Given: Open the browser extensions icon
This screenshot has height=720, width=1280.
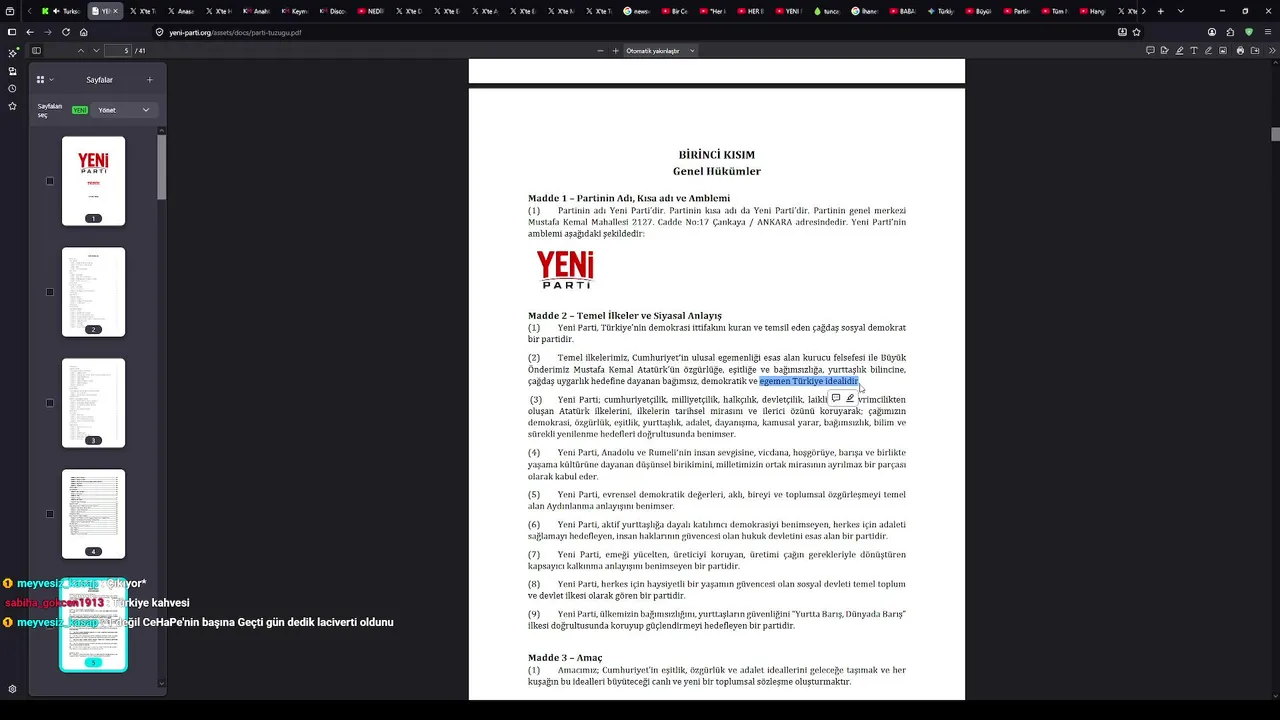Looking at the screenshot, I should coord(1230,32).
